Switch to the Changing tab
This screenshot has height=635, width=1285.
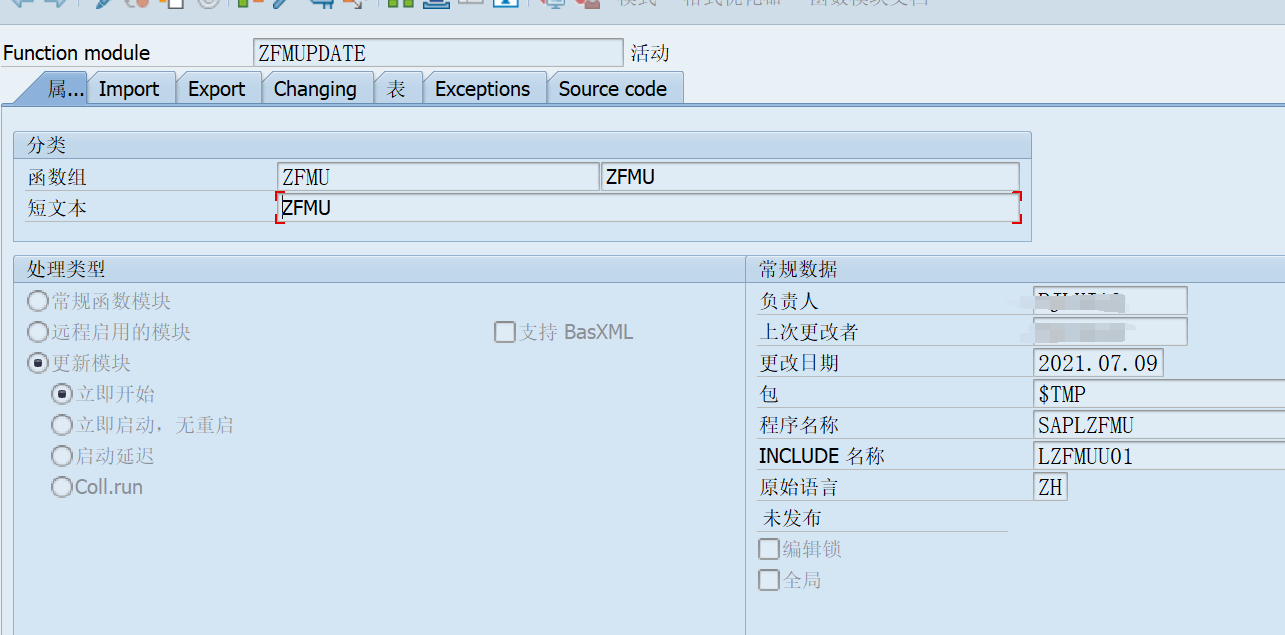click(x=317, y=88)
